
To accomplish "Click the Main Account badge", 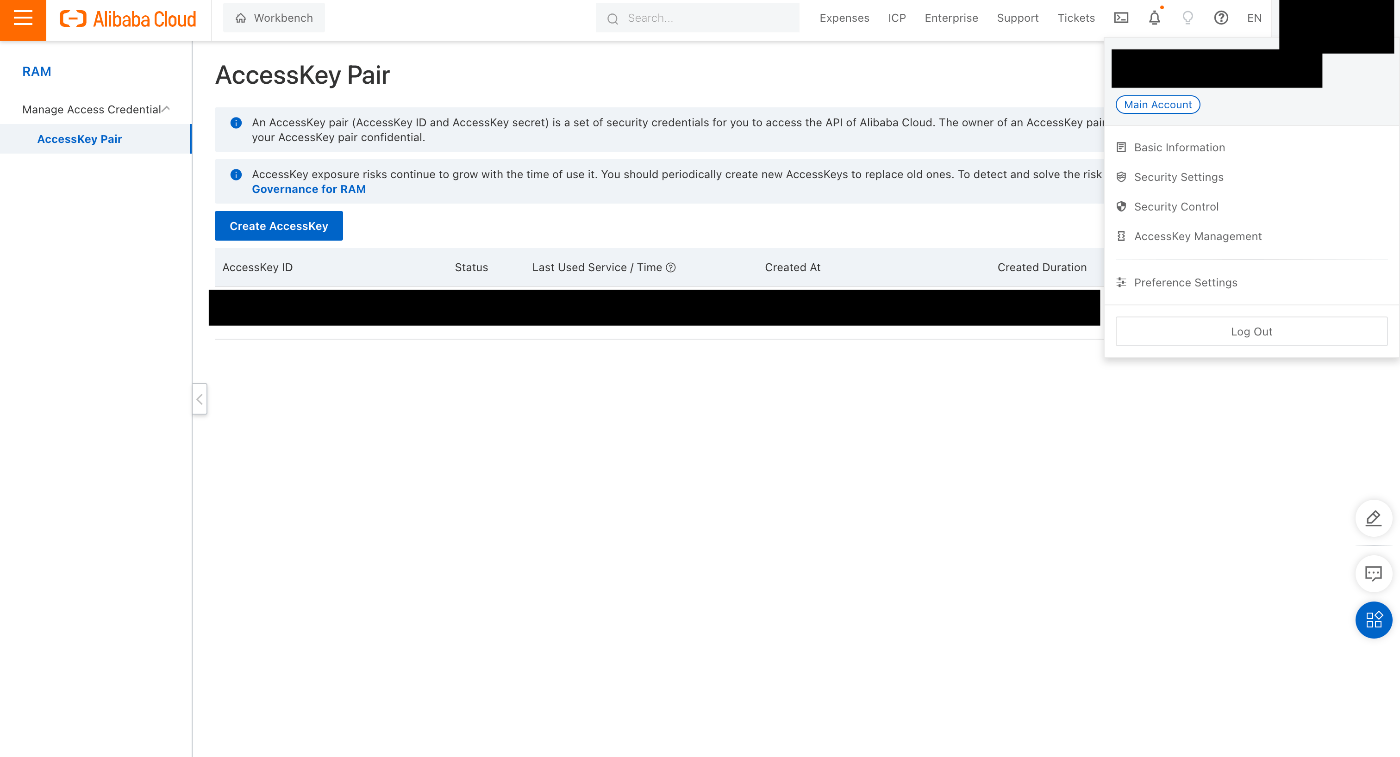I will 1158,105.
